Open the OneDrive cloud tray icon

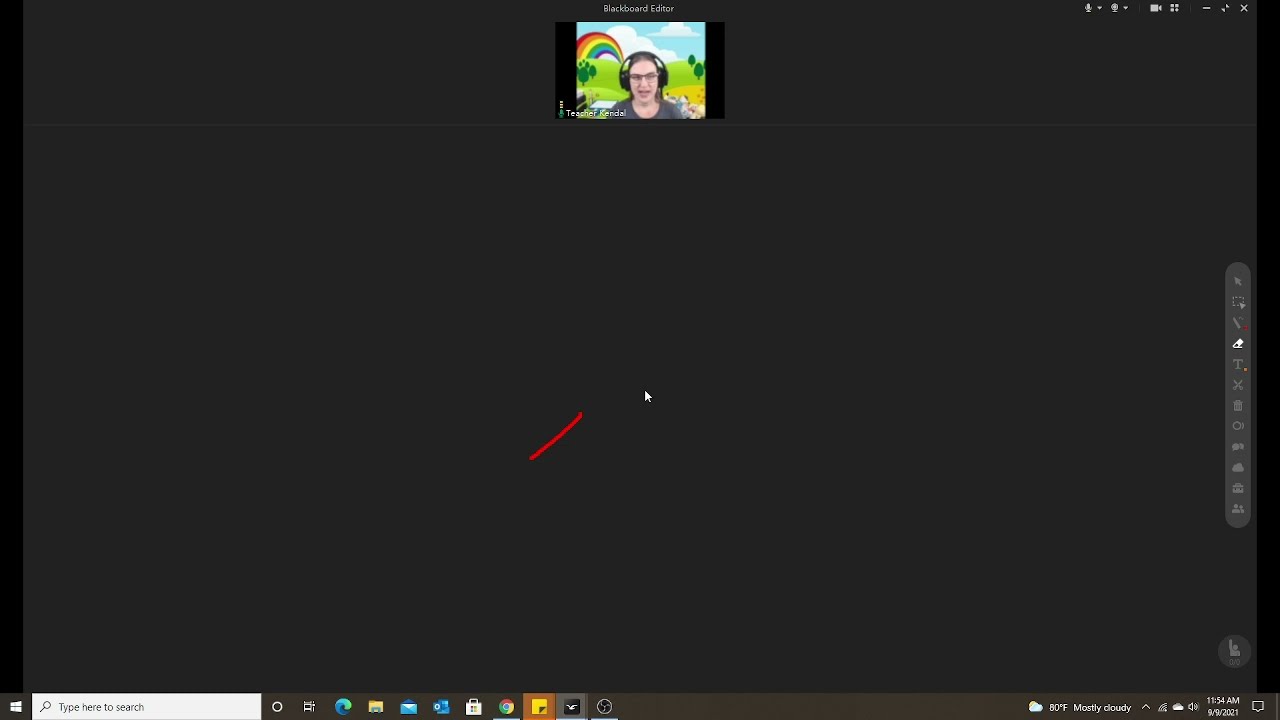point(1178,707)
